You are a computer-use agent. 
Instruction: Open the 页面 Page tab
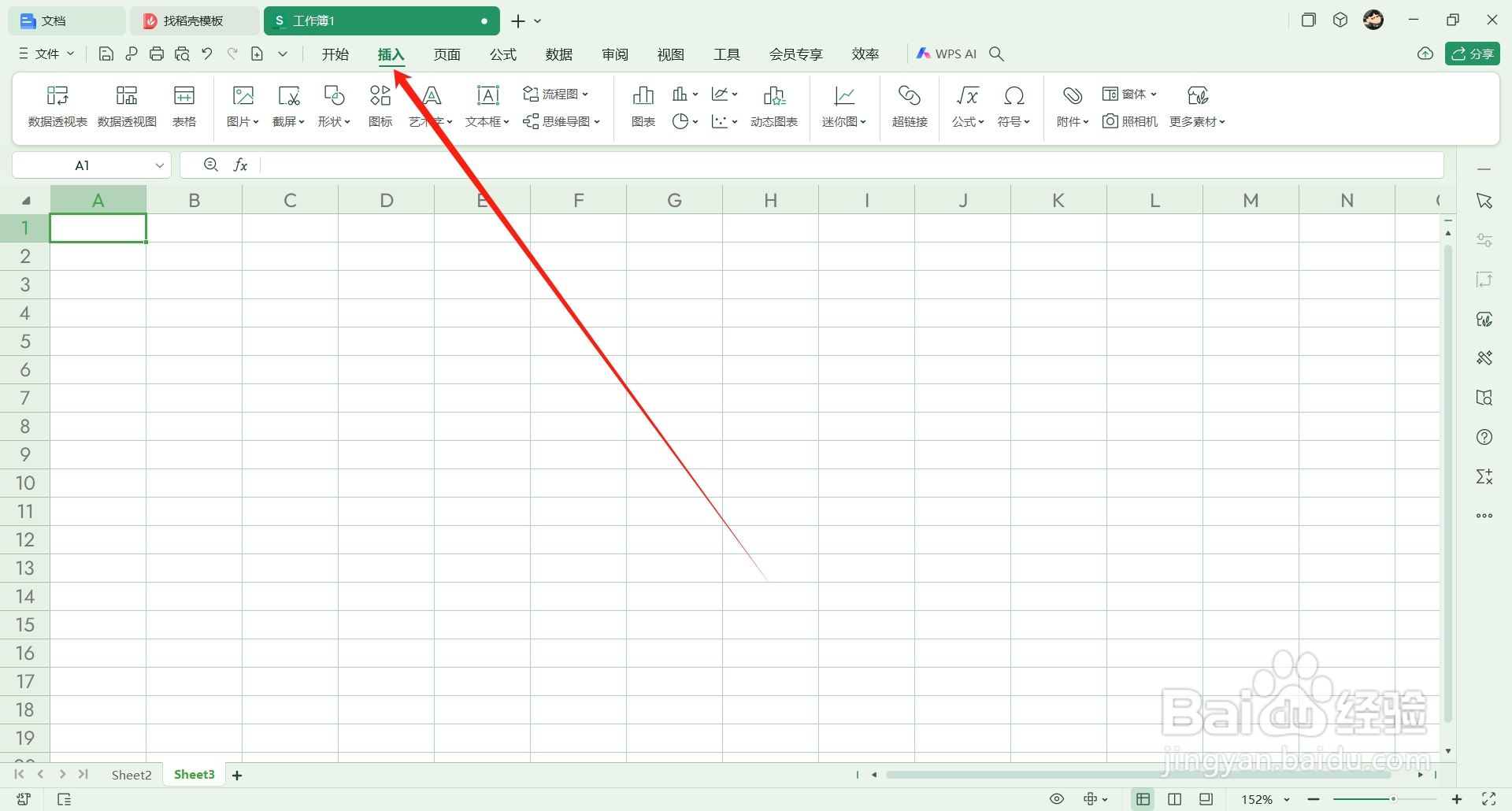[x=447, y=54]
